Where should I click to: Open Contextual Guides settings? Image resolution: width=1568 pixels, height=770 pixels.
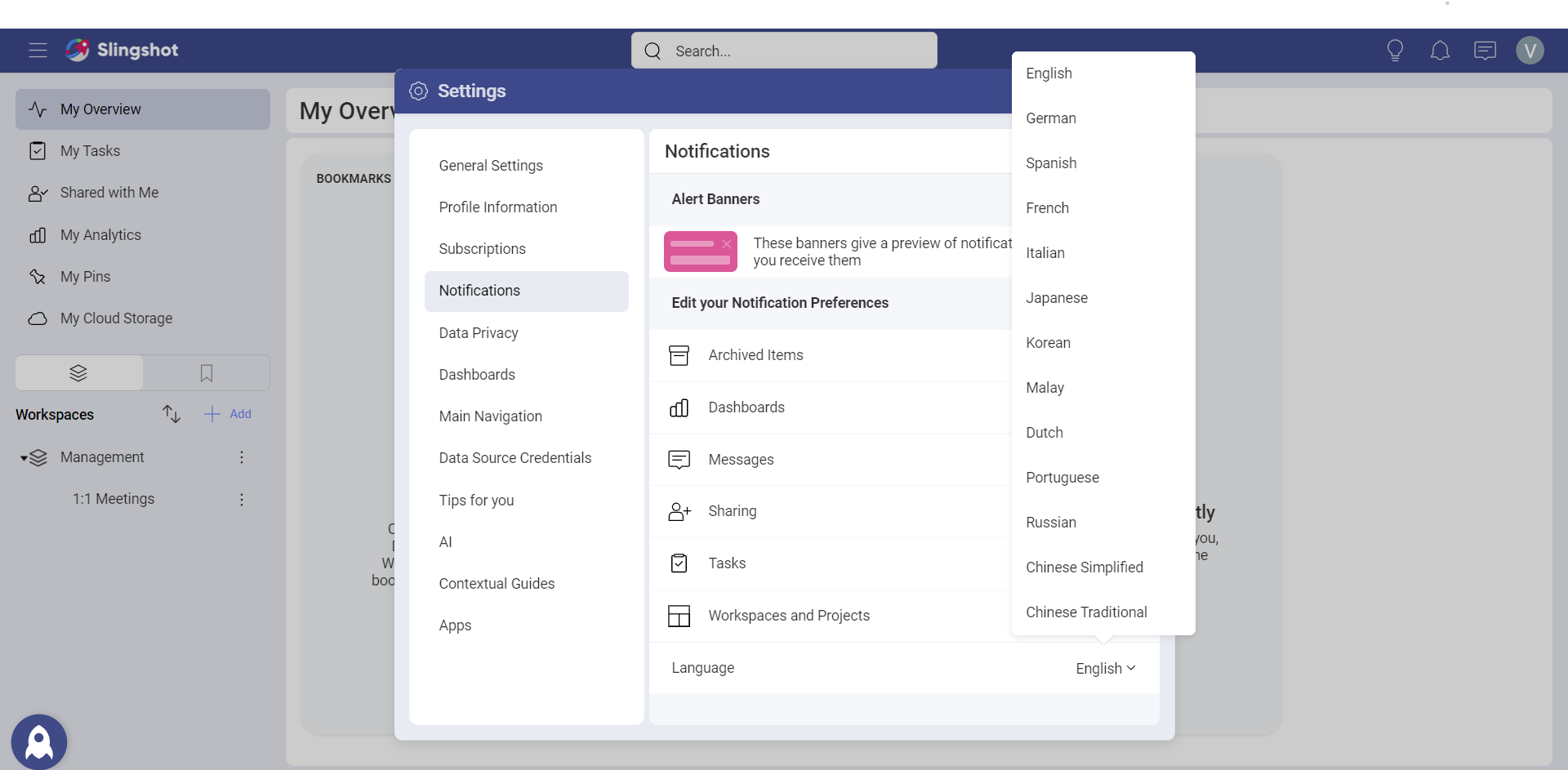(527, 584)
